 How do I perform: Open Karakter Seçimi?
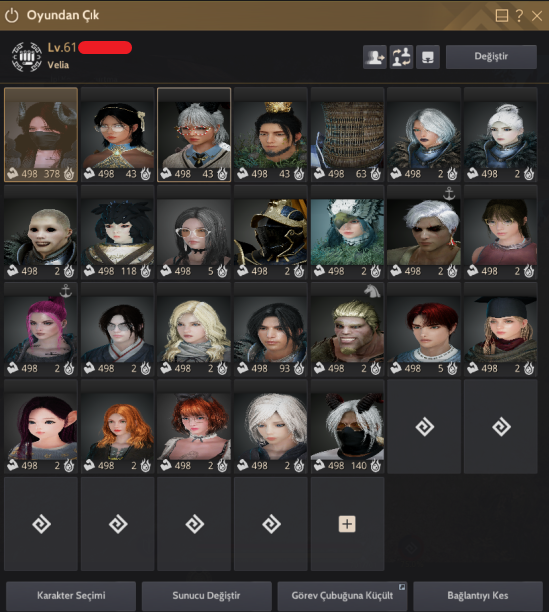tap(71, 596)
